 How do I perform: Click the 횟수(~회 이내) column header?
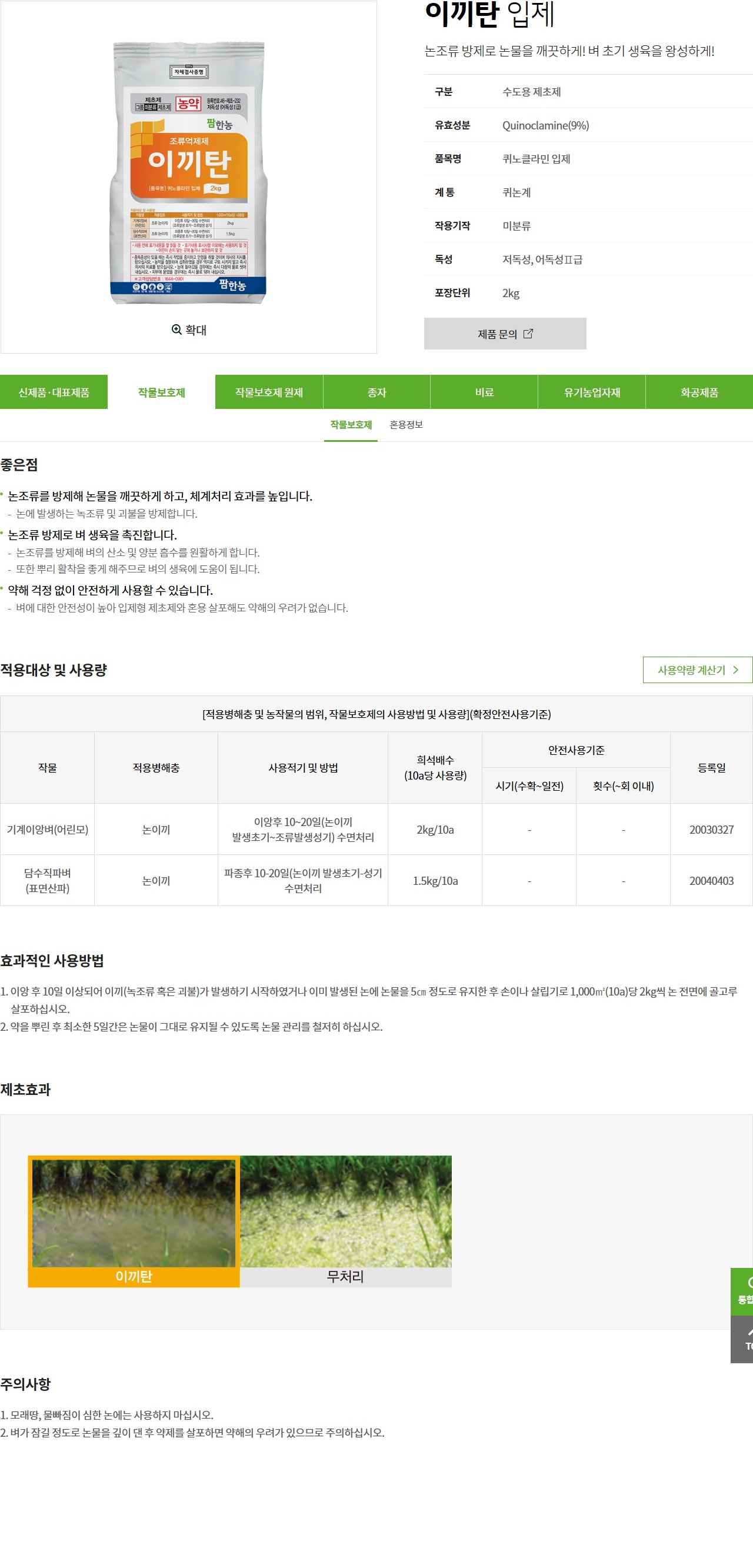(624, 786)
